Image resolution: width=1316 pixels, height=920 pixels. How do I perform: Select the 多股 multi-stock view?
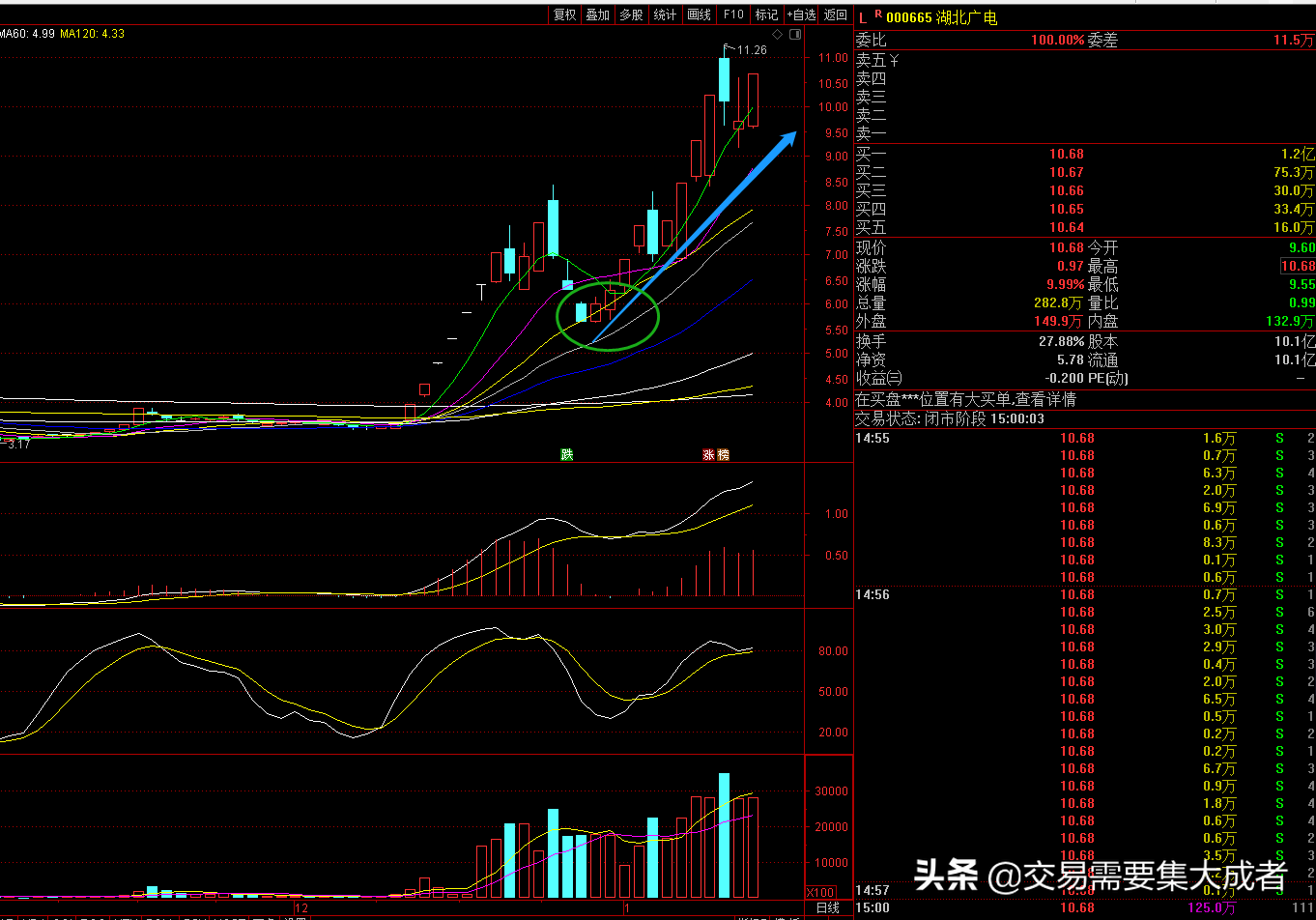[631, 14]
